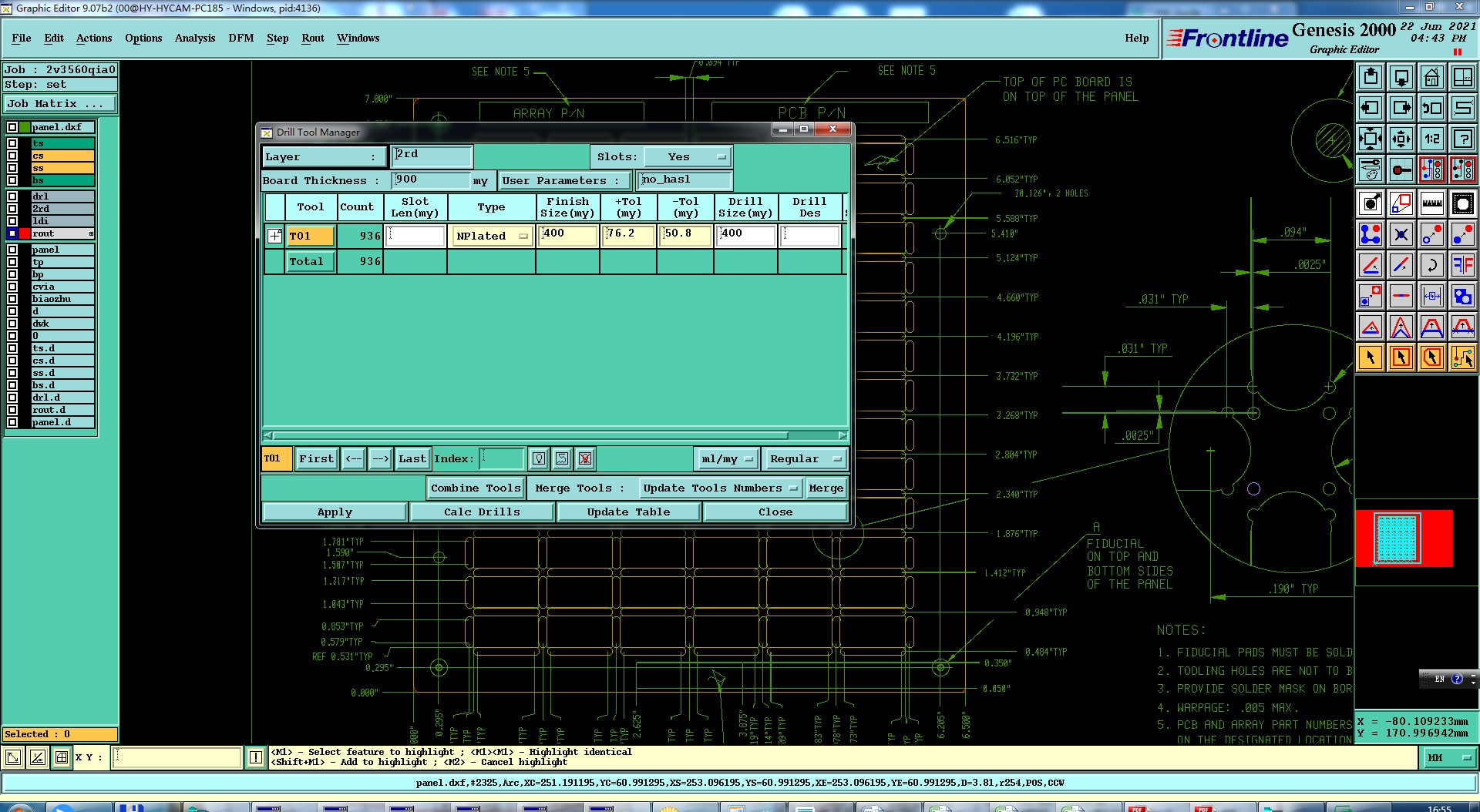Click the connected blue dots icon

(x=1371, y=234)
